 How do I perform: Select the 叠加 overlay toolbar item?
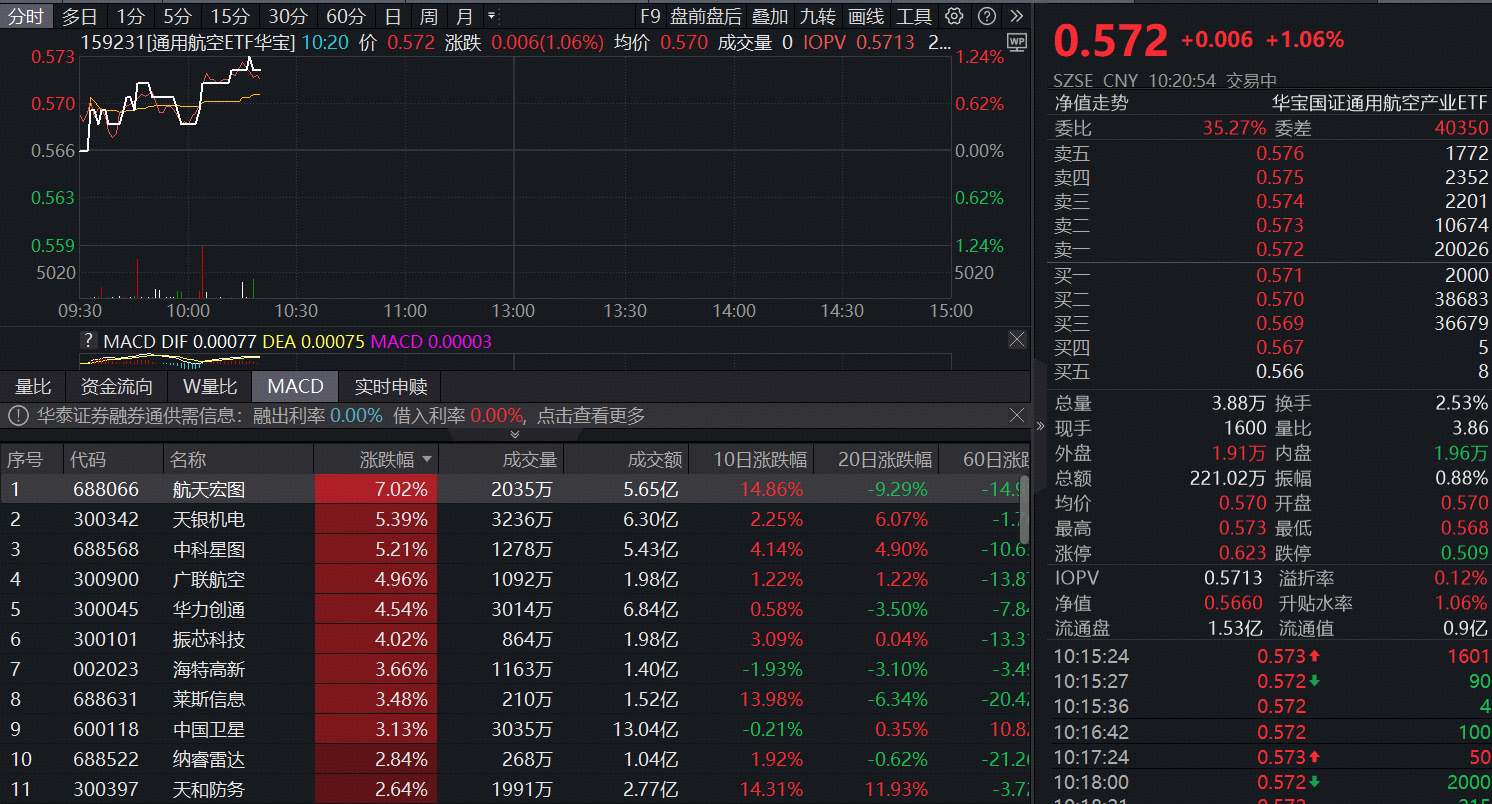[x=770, y=16]
